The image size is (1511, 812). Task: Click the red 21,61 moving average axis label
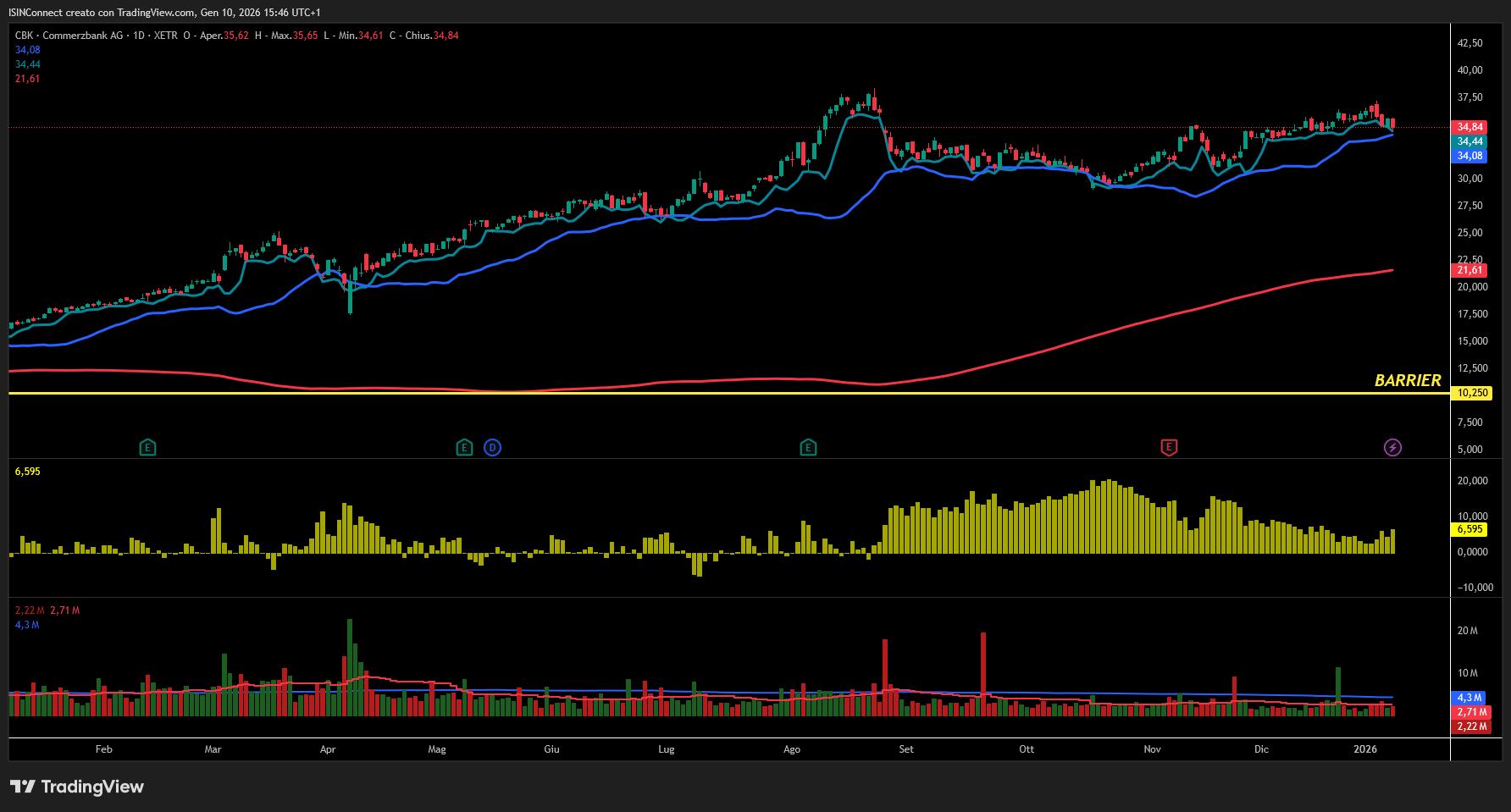[1469, 270]
